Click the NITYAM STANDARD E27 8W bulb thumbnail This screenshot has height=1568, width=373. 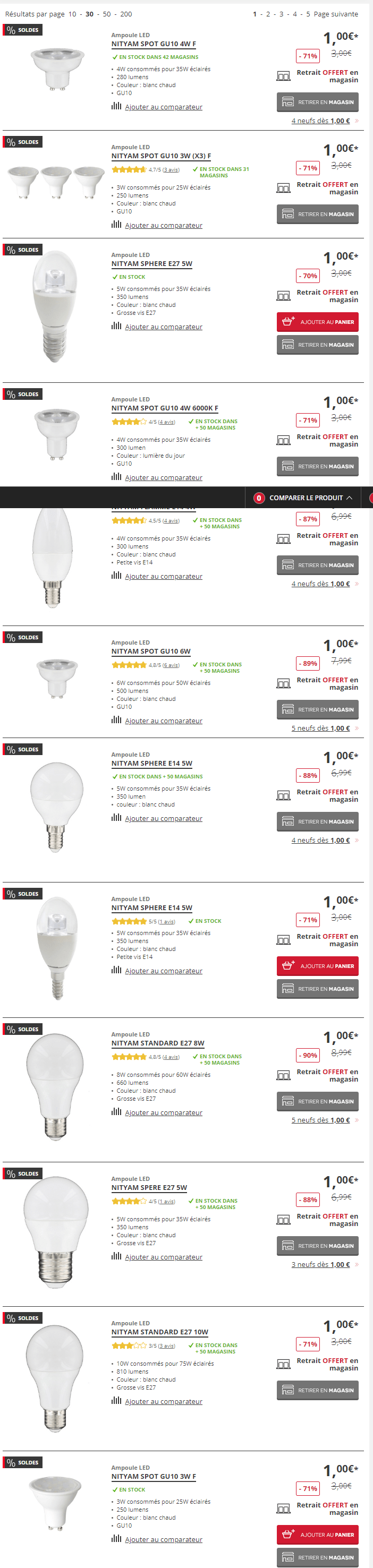54,1089
